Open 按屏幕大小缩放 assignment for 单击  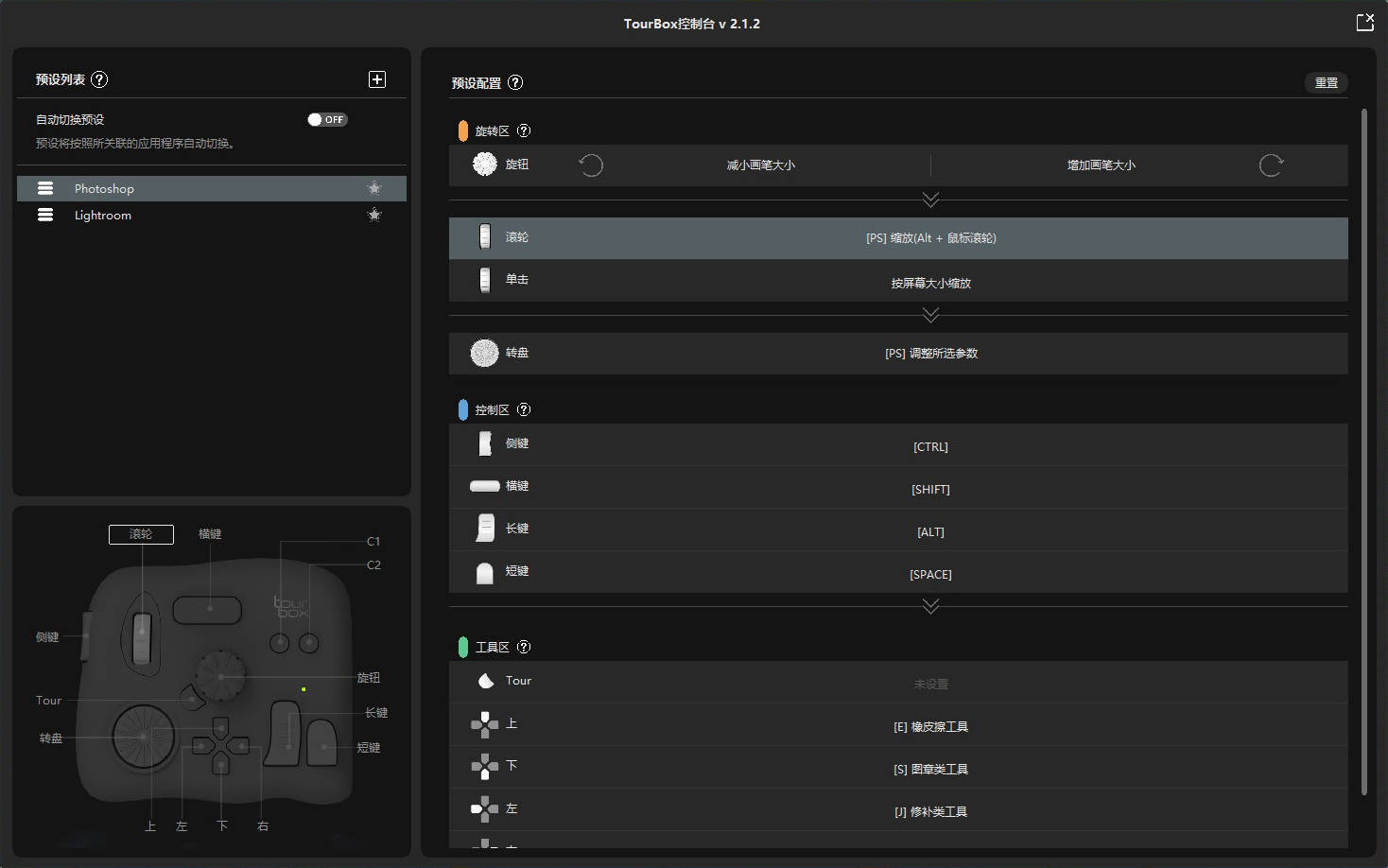click(x=931, y=283)
